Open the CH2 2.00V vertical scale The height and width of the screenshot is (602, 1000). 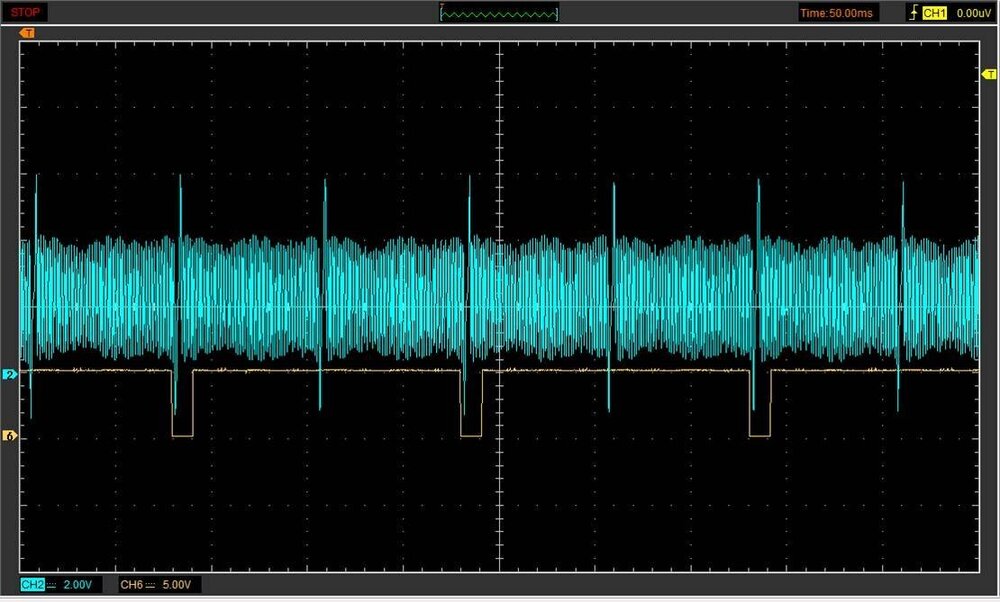coord(78,584)
